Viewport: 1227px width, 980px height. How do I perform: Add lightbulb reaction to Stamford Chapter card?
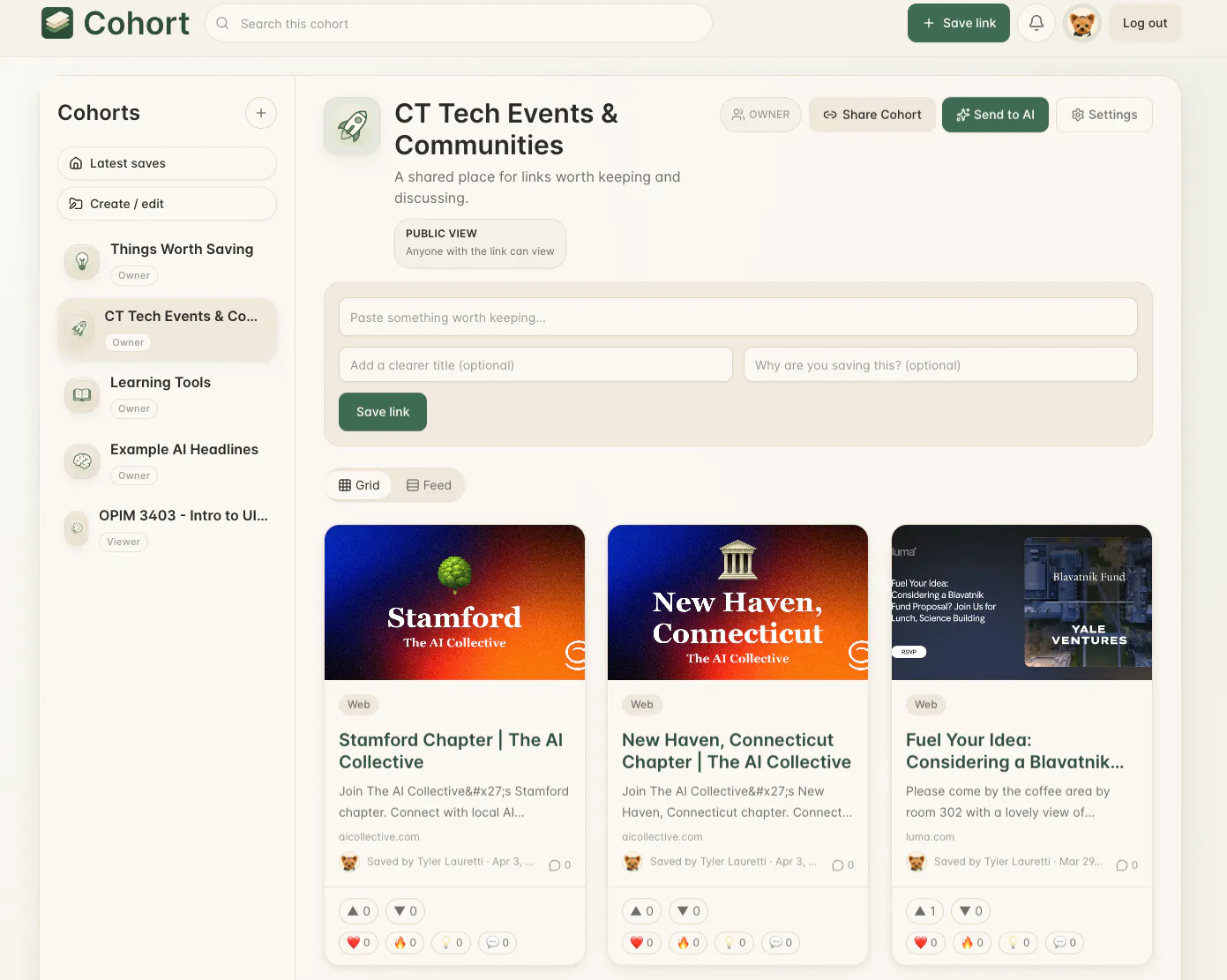452,943
